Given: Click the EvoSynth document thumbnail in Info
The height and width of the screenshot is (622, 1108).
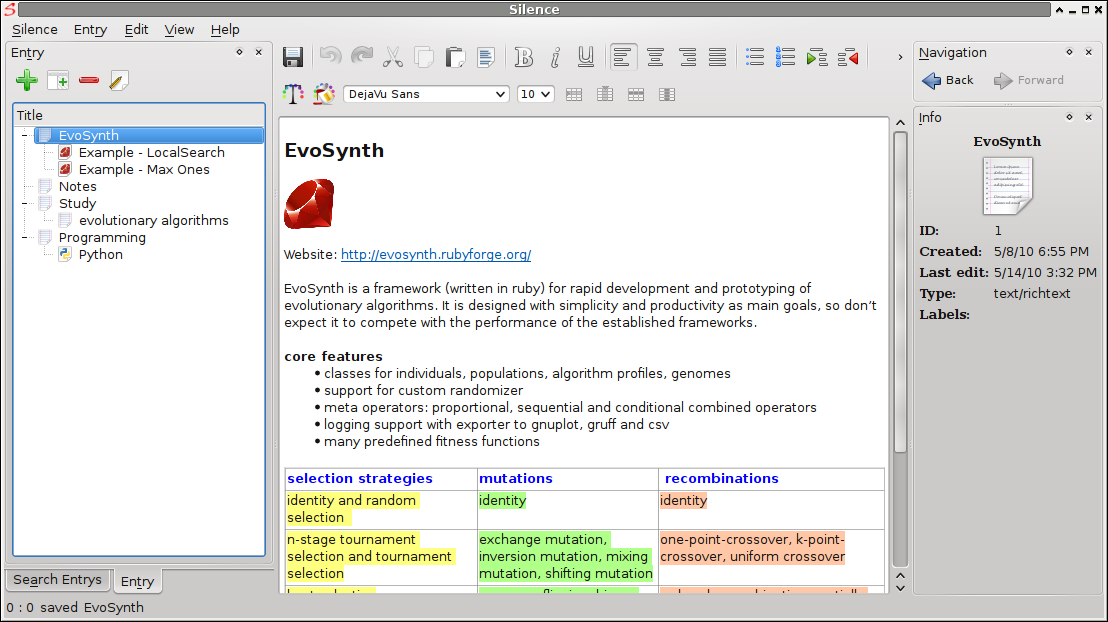Looking at the screenshot, I should [1008, 186].
